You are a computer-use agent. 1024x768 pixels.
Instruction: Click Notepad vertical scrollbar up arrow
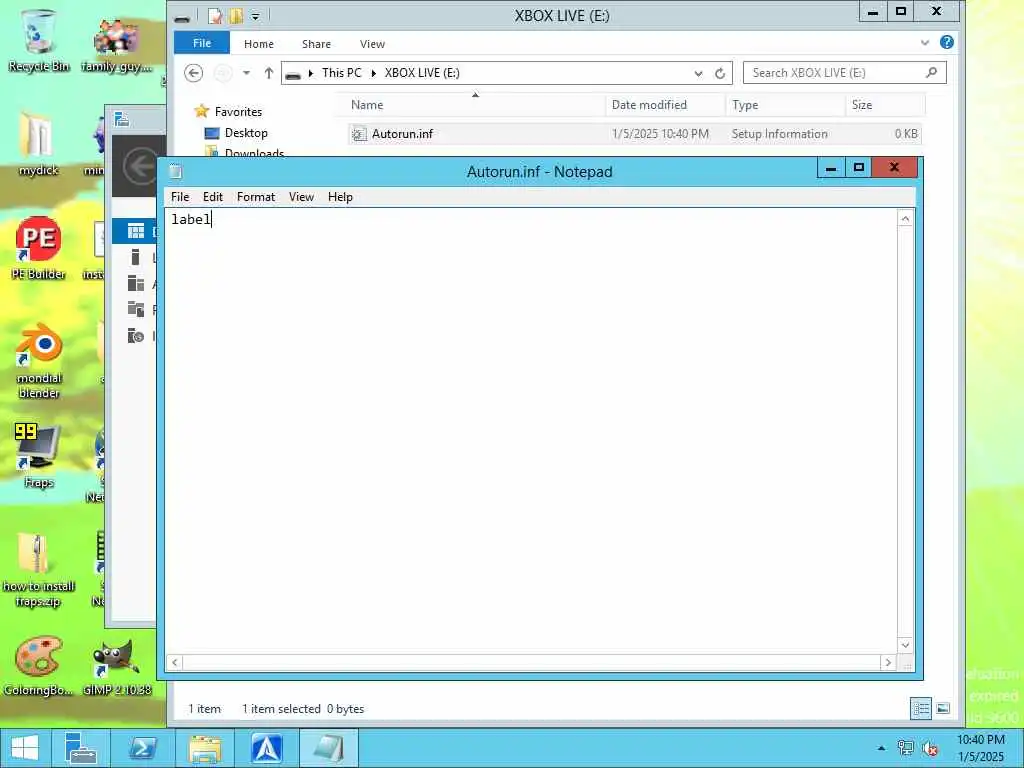905,219
